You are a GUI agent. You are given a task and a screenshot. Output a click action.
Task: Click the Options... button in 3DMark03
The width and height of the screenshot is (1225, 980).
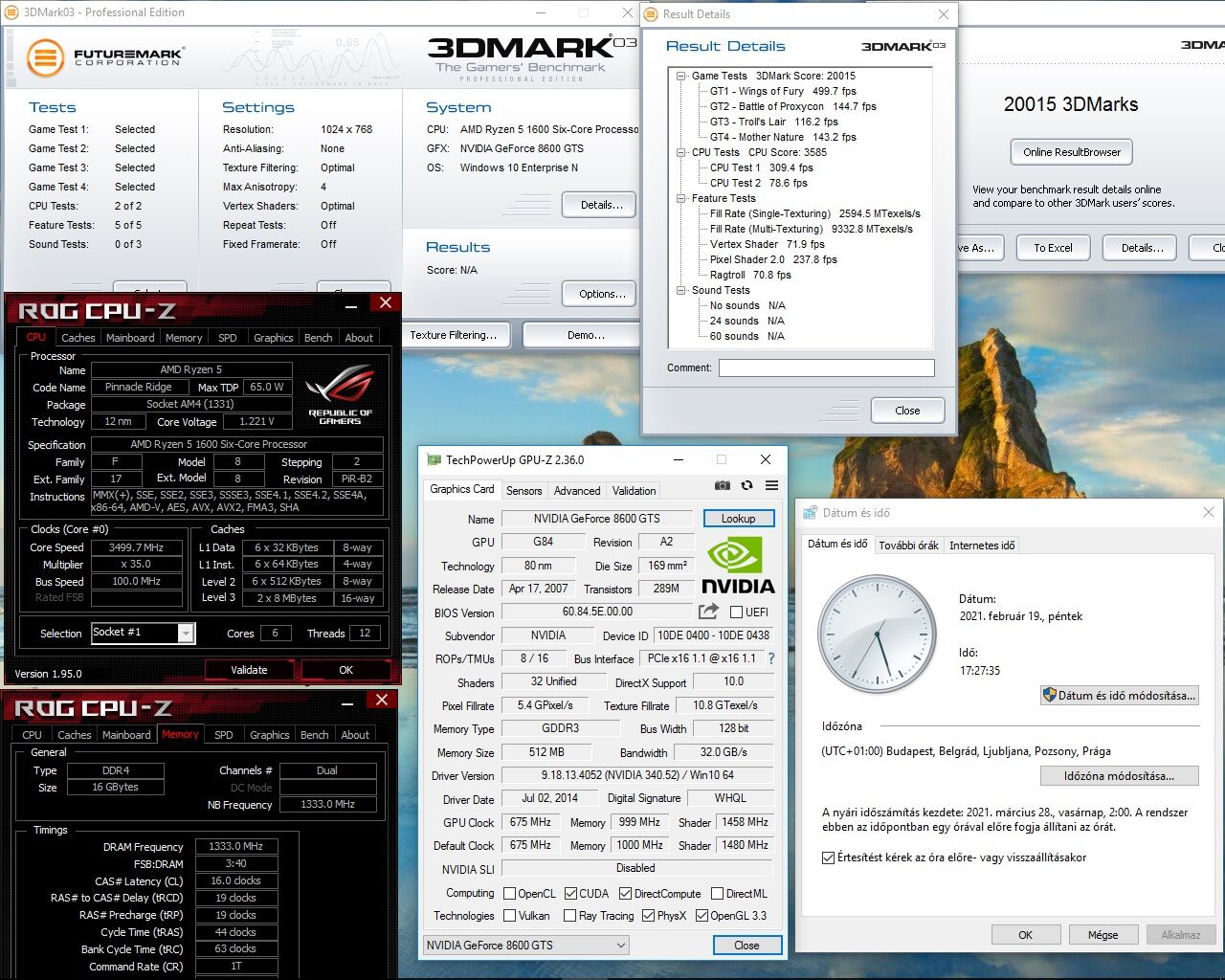(601, 294)
